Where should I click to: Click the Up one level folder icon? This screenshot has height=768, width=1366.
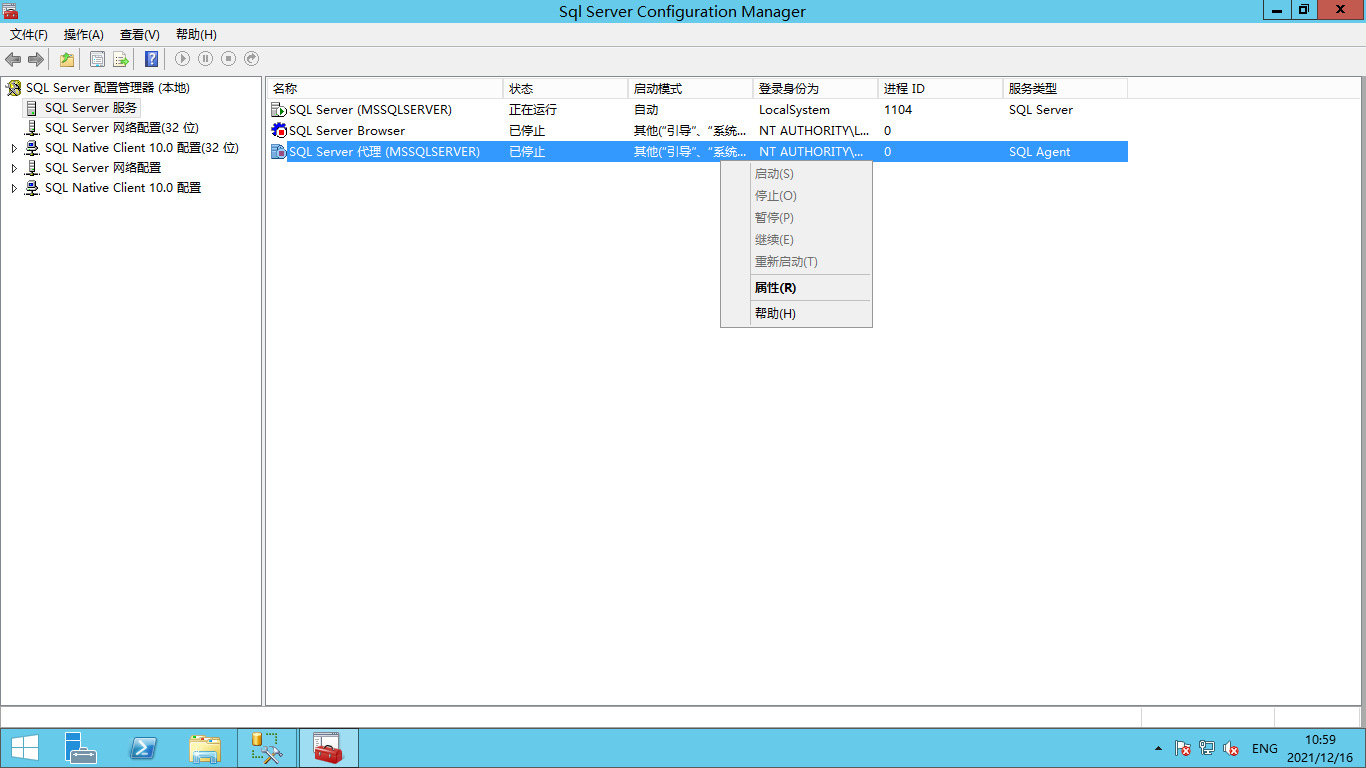click(67, 59)
